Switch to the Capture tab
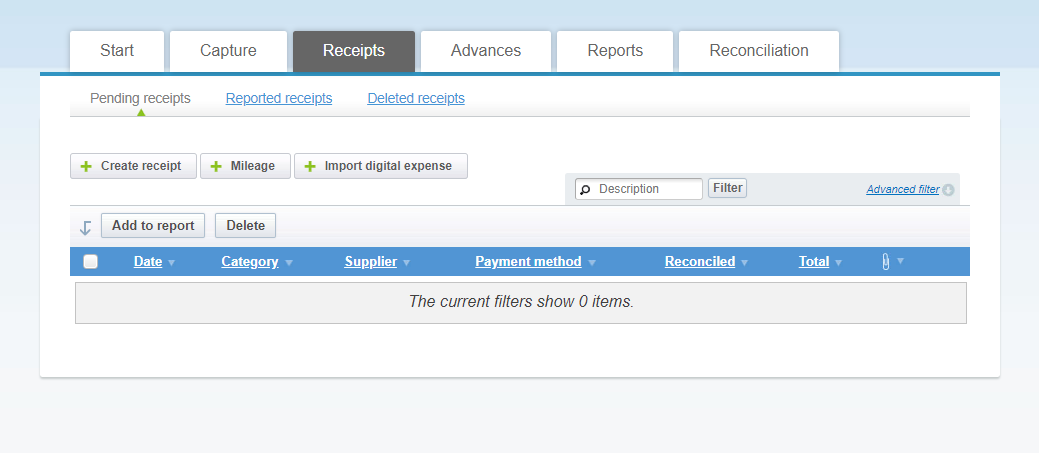The width and height of the screenshot is (1039, 453). pos(228,51)
